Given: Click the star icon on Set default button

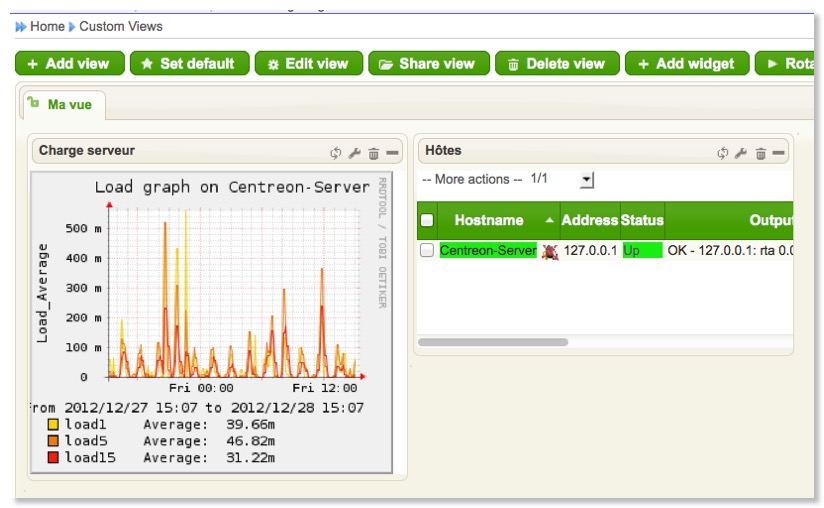Looking at the screenshot, I should [x=147, y=64].
